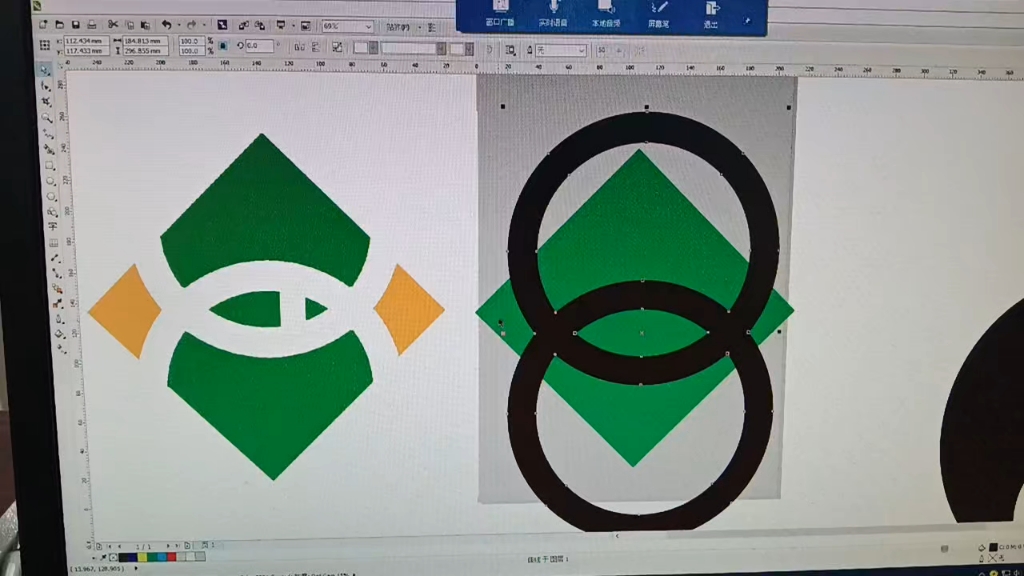Select the Freehand curve tool
This screenshot has height=576, width=1024.
click(x=48, y=133)
